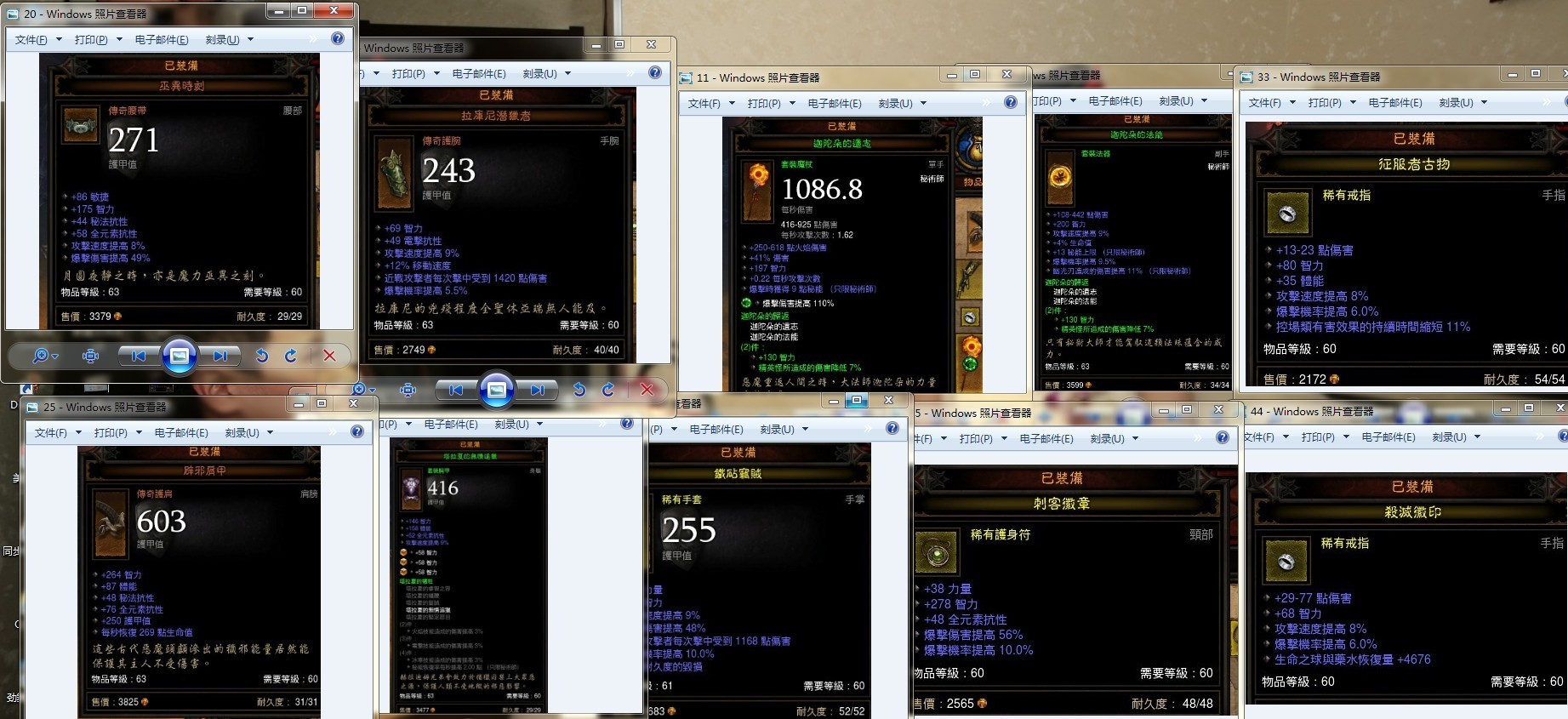Go to previous photo in window 20
Image resolution: width=1568 pixels, height=719 pixels.
pyautogui.click(x=139, y=356)
